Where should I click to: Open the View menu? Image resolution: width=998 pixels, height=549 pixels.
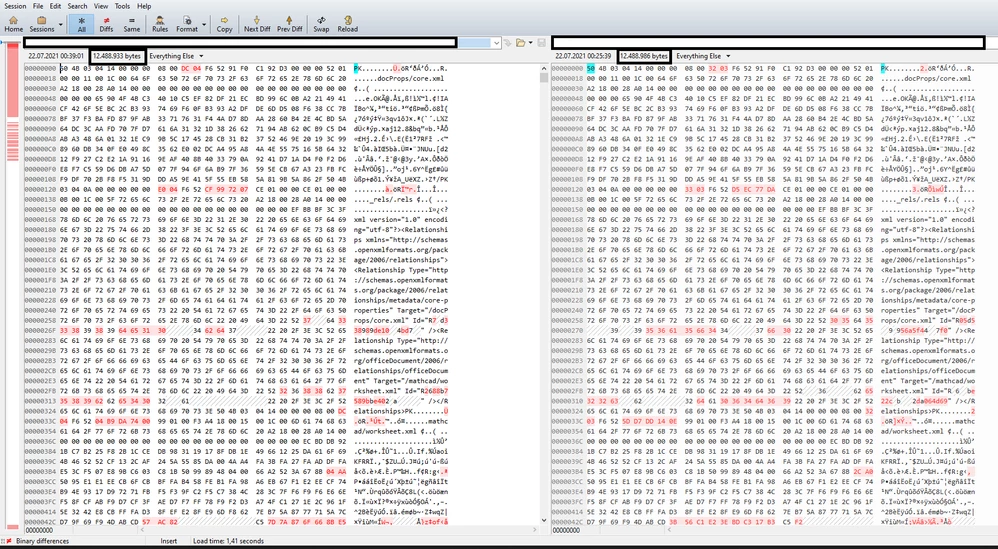pyautogui.click(x=101, y=6)
